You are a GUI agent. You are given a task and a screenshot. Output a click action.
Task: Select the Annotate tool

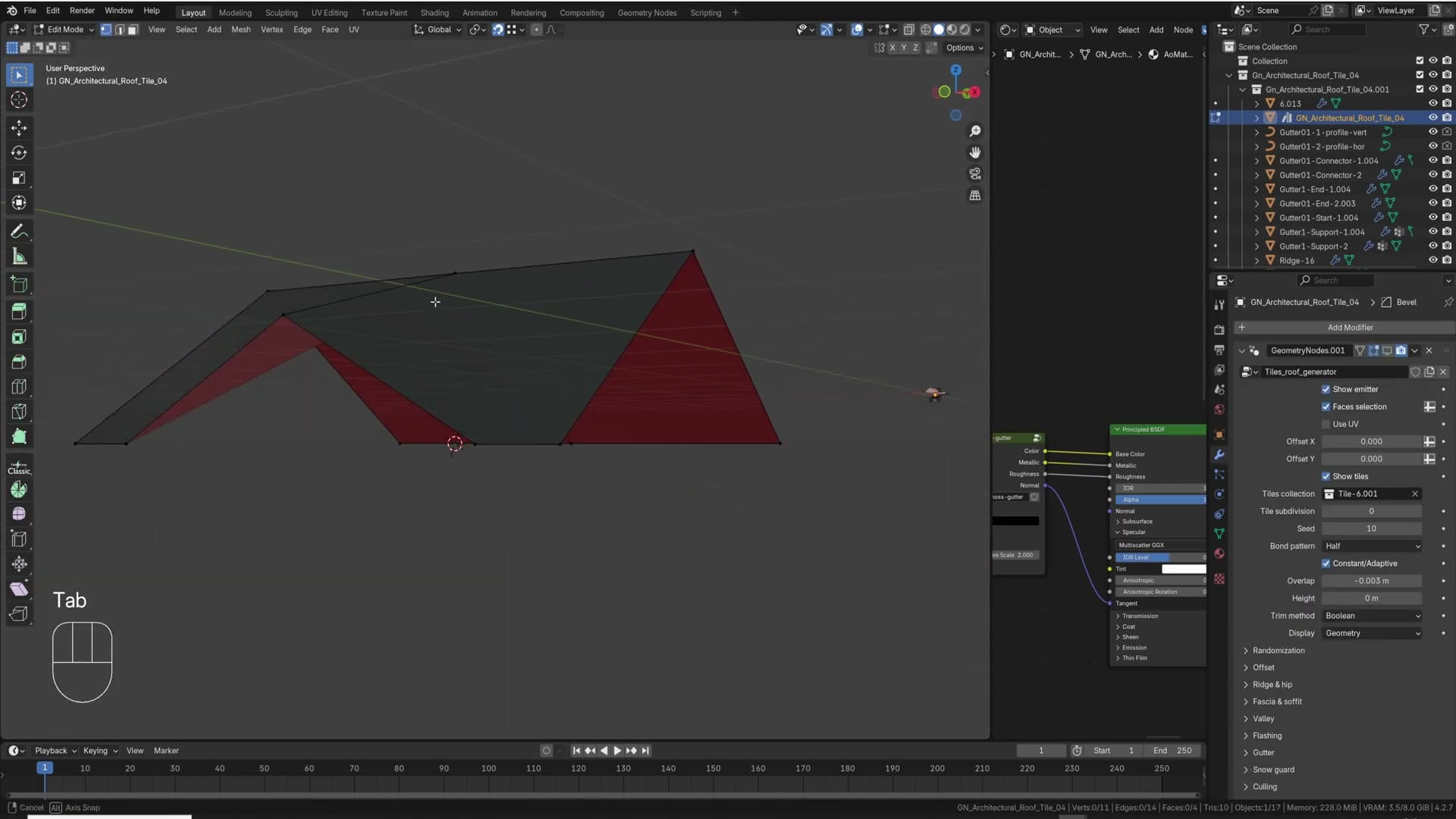tap(19, 231)
